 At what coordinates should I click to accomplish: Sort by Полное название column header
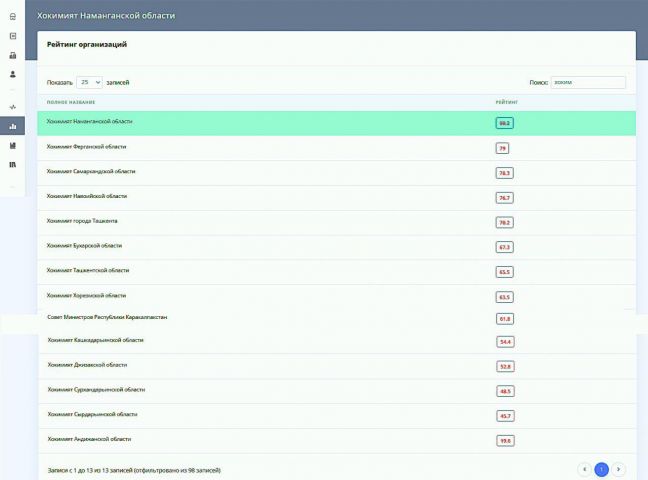coord(70,102)
